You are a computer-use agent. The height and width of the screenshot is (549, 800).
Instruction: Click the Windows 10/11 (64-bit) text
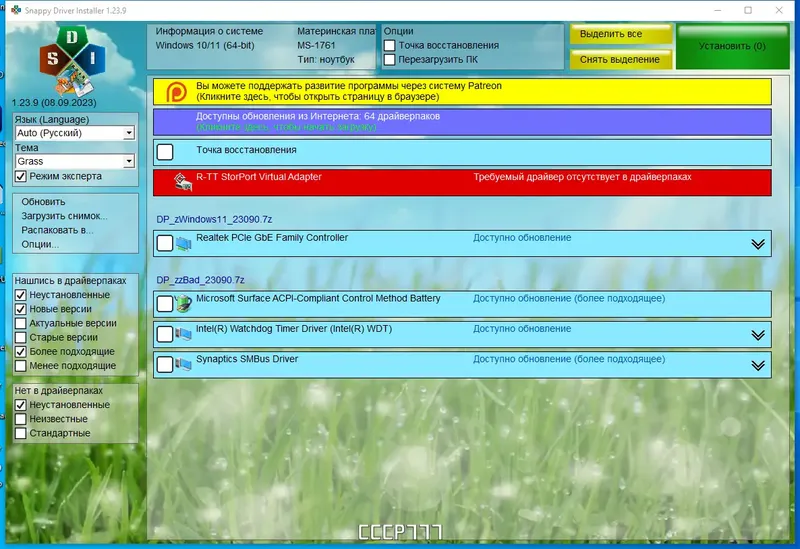pos(205,45)
